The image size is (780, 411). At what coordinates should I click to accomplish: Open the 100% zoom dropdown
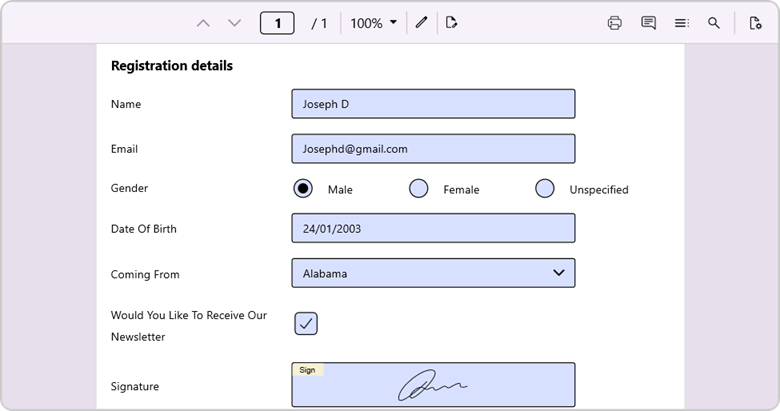point(374,23)
